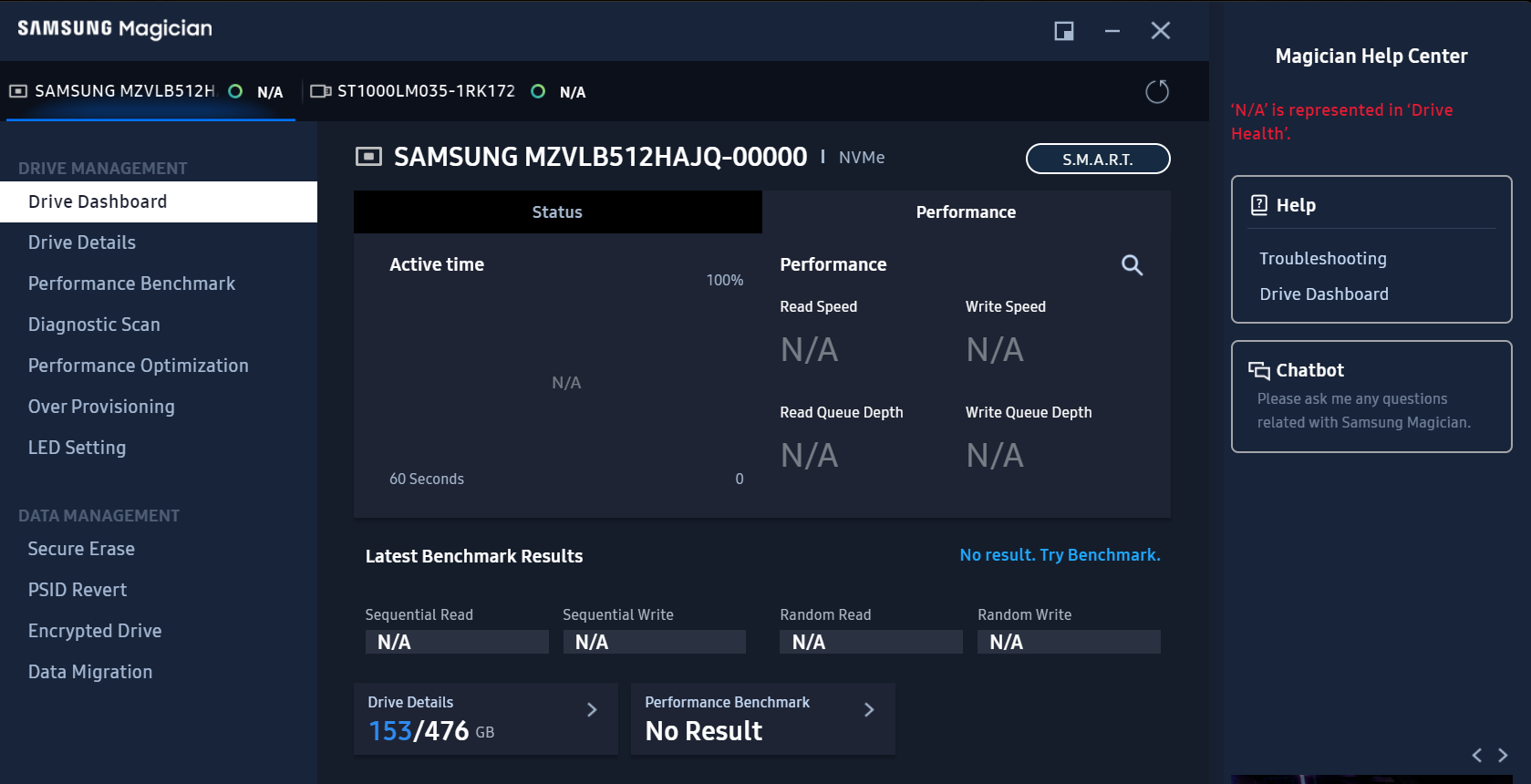Click the Active time graph area
This screenshot has height=784, width=1531.
coord(566,383)
